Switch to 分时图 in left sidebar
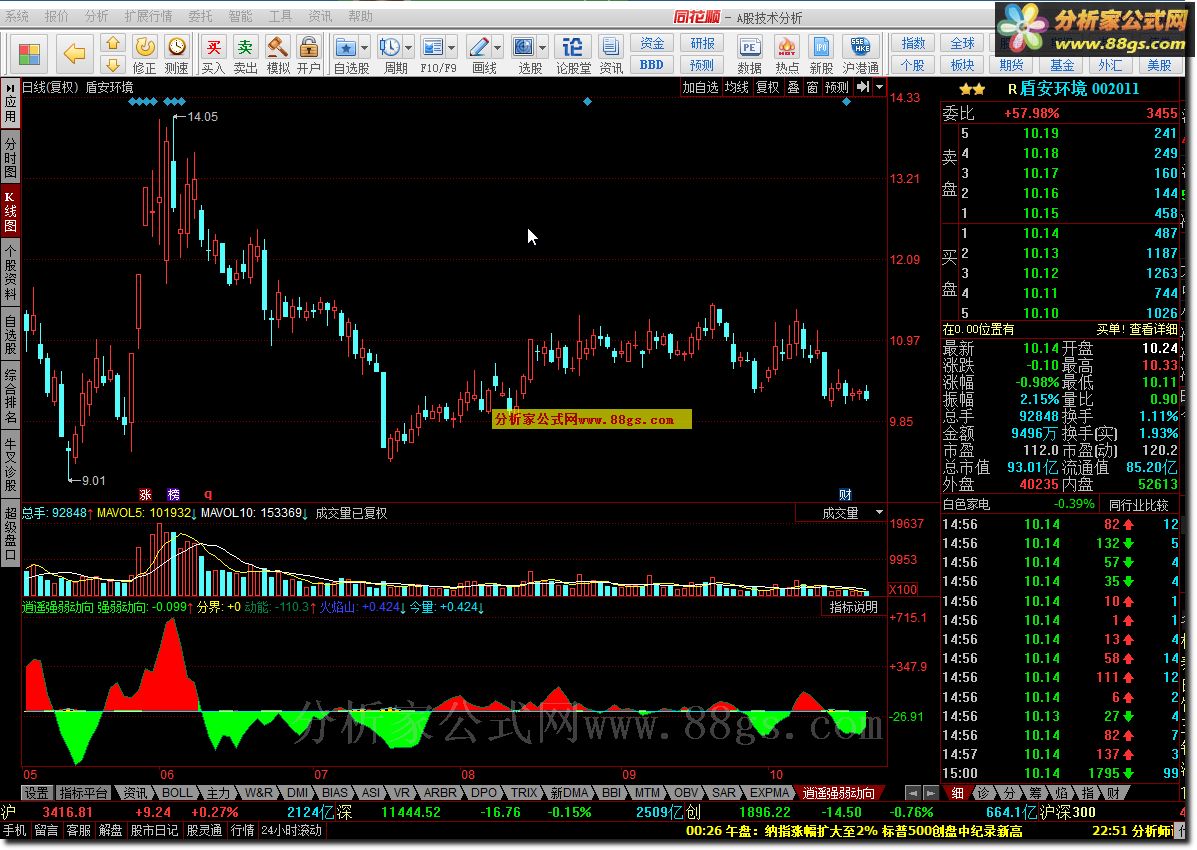 pos(11,157)
